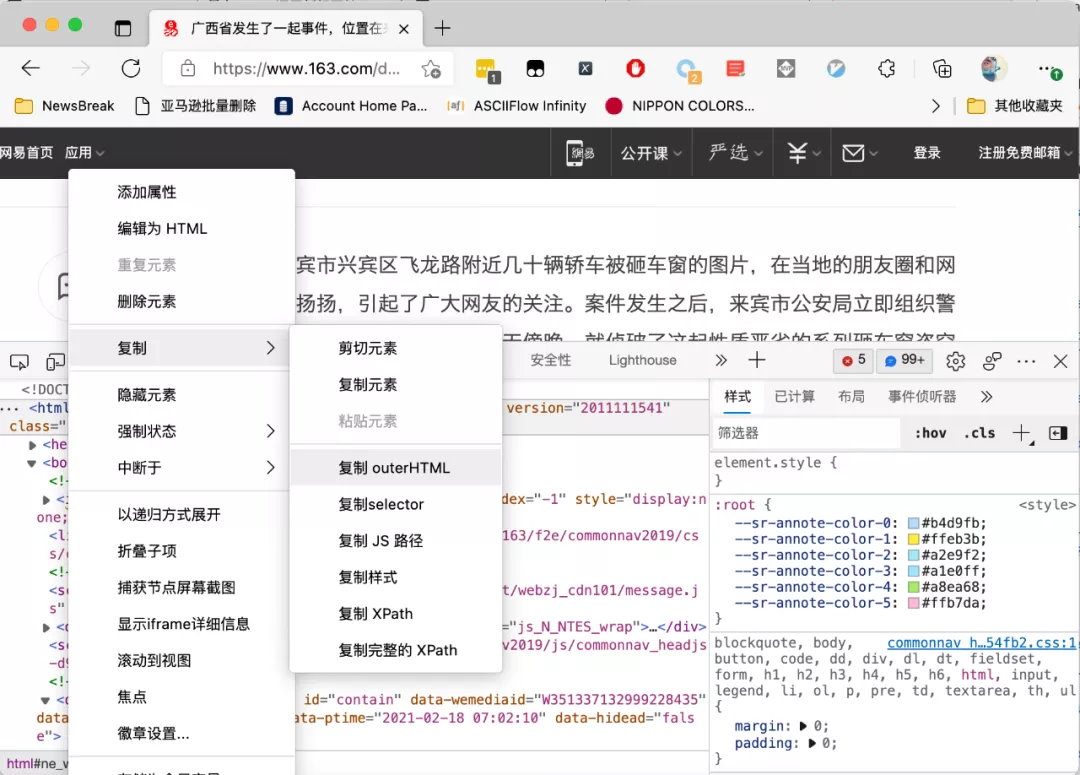Open the browser sidebar tab panel icon
The height and width of the screenshot is (775, 1080).
123,28
